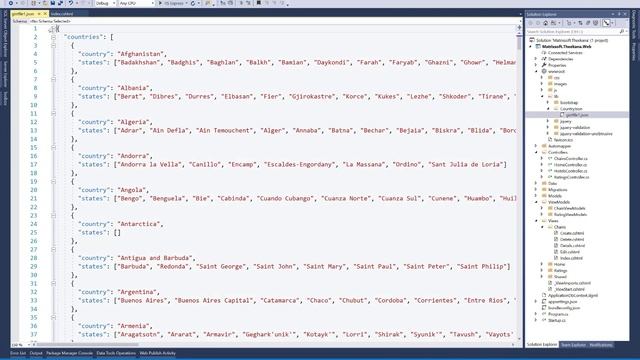Click the "Andorra la Vella" state string
The width and height of the screenshot is (640, 360).
click(150, 164)
